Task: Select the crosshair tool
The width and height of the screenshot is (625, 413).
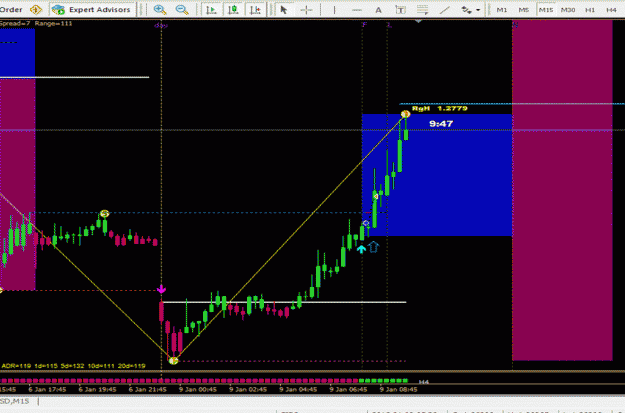Action: (306, 10)
